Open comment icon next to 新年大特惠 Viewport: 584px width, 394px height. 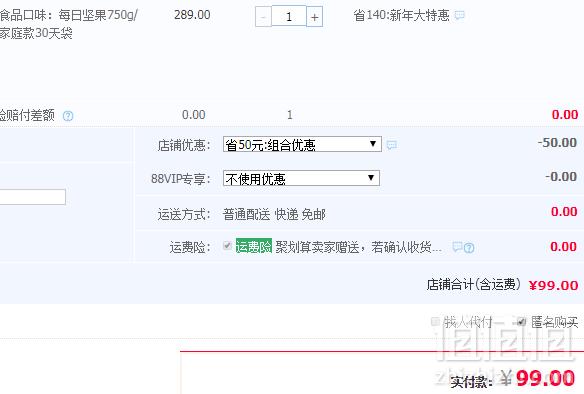click(x=460, y=15)
